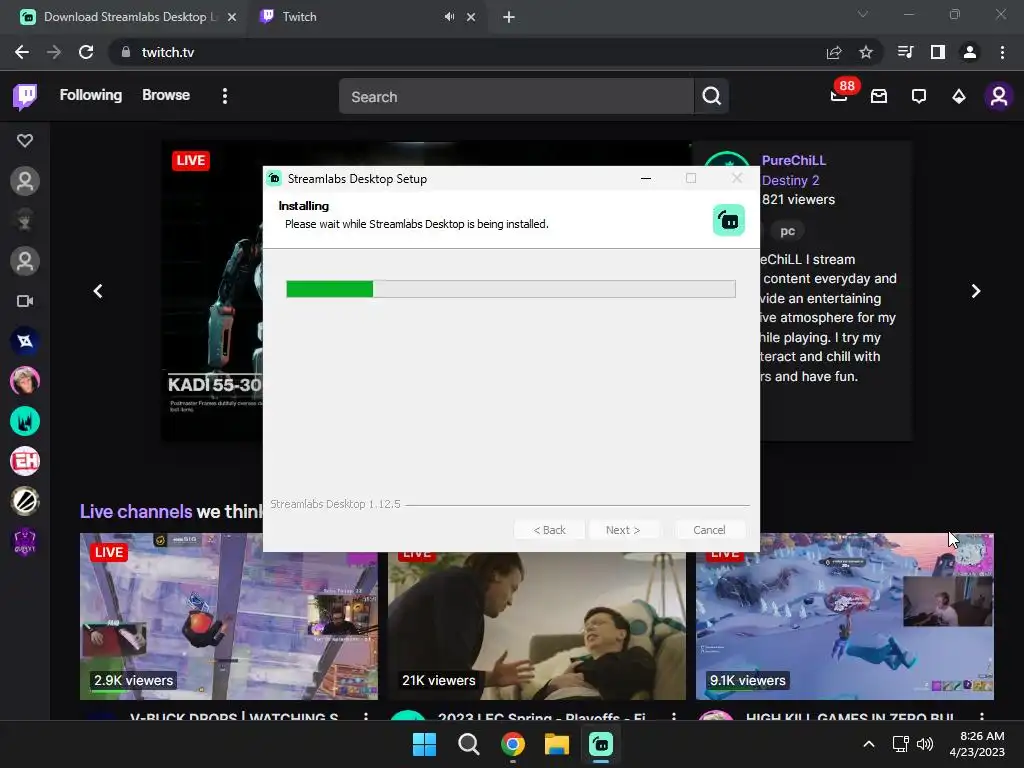Click the pc tag on featured stream

(788, 231)
